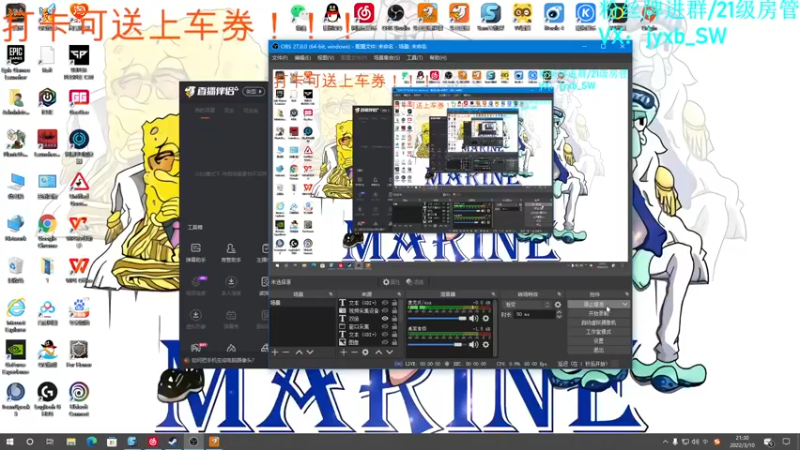The image size is (800, 450).
Task: Toggle visibility of the topmost 文本 (GDI+) source
Action: point(385,303)
